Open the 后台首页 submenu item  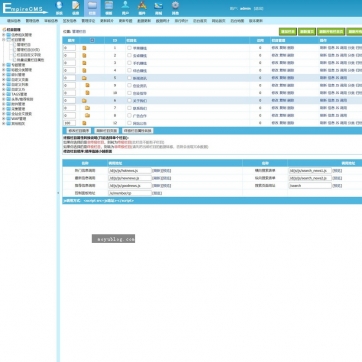pos(200,21)
